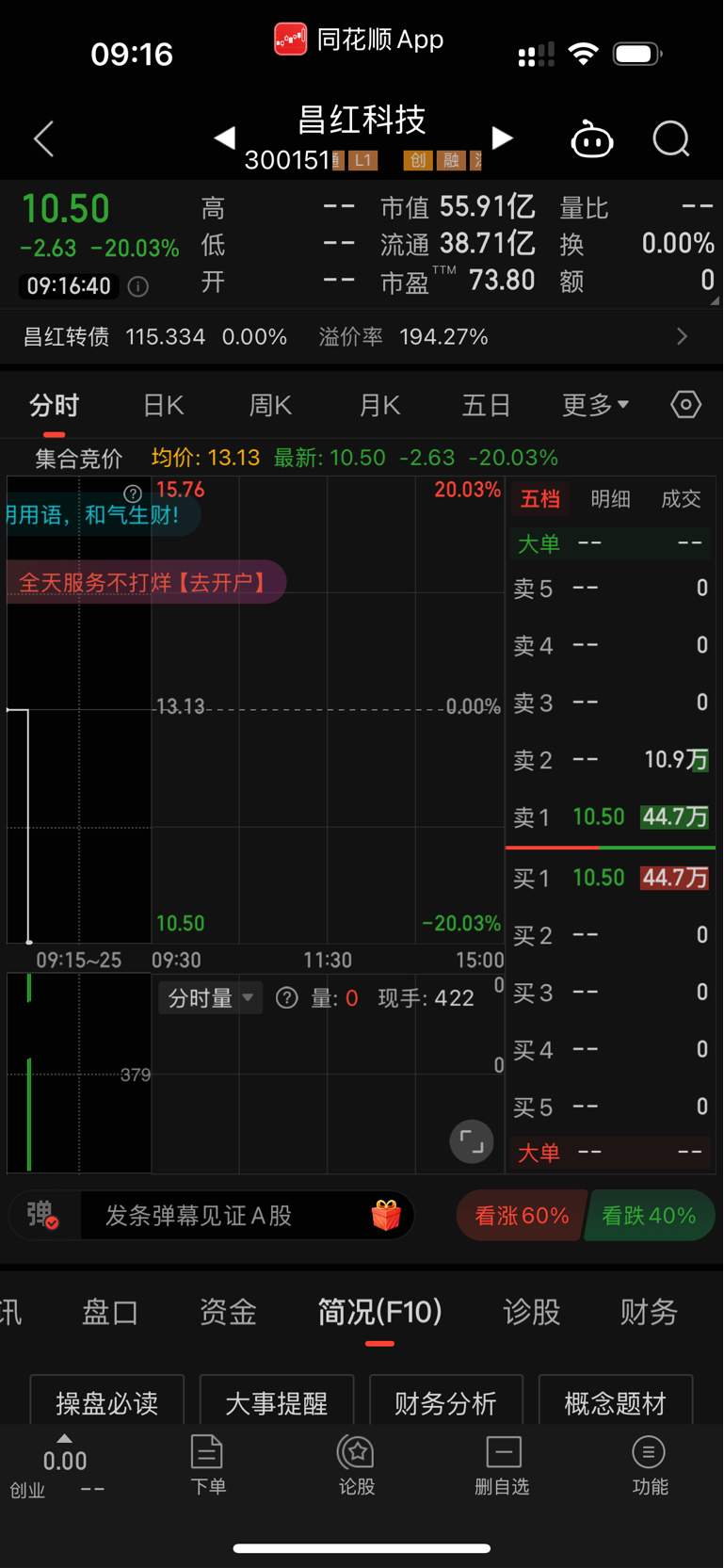Switch to 分时 chart tab
Viewport: 724px width, 1568px height.
(x=54, y=406)
